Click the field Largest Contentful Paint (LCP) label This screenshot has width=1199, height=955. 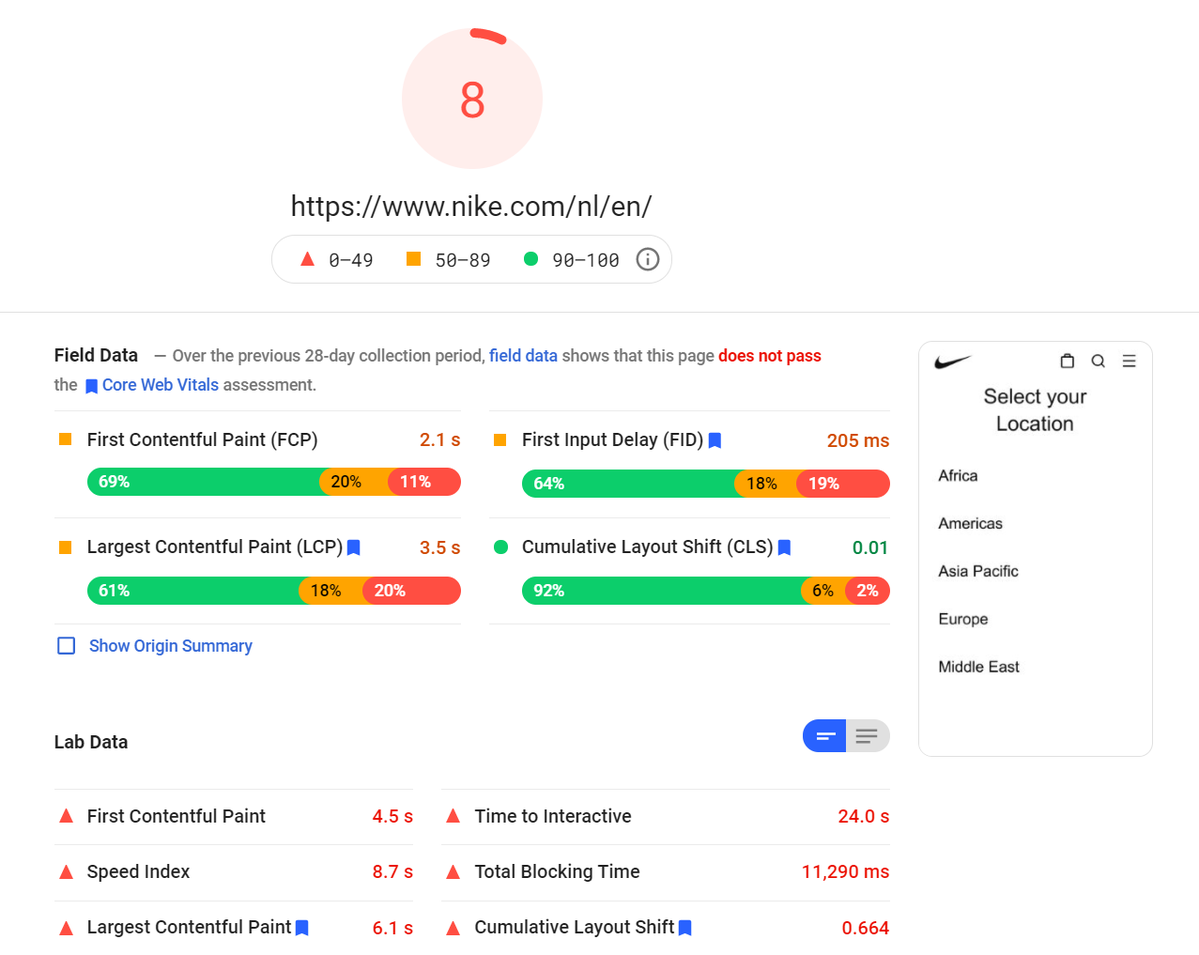[215, 547]
